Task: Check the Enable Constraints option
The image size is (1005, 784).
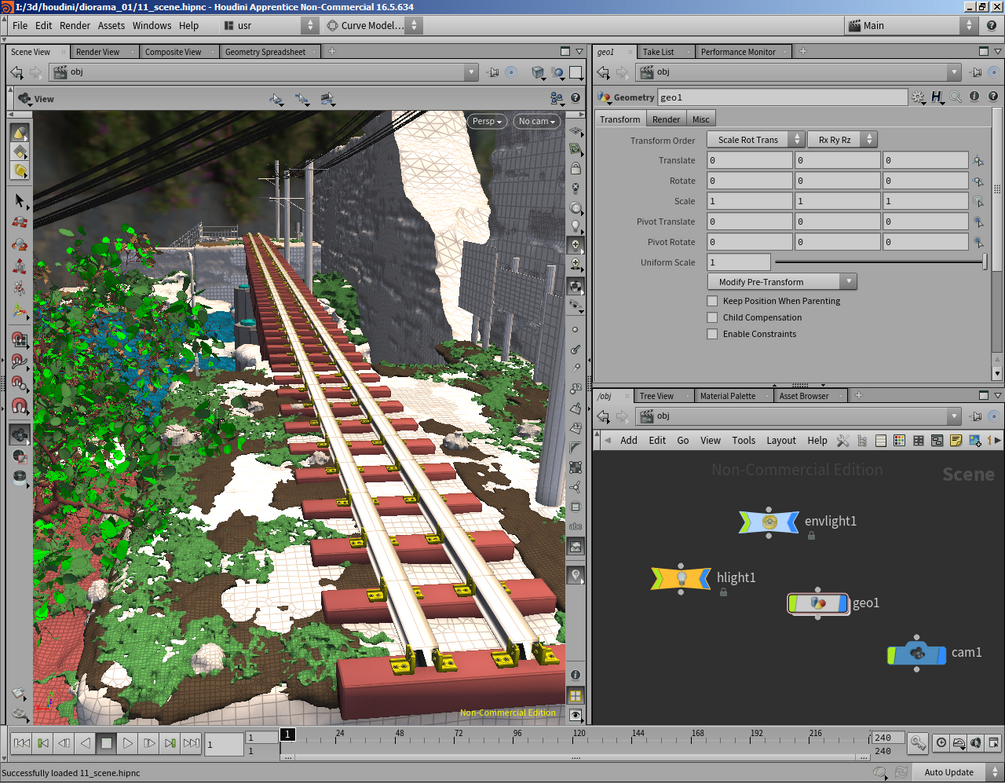Action: pyautogui.click(x=712, y=334)
